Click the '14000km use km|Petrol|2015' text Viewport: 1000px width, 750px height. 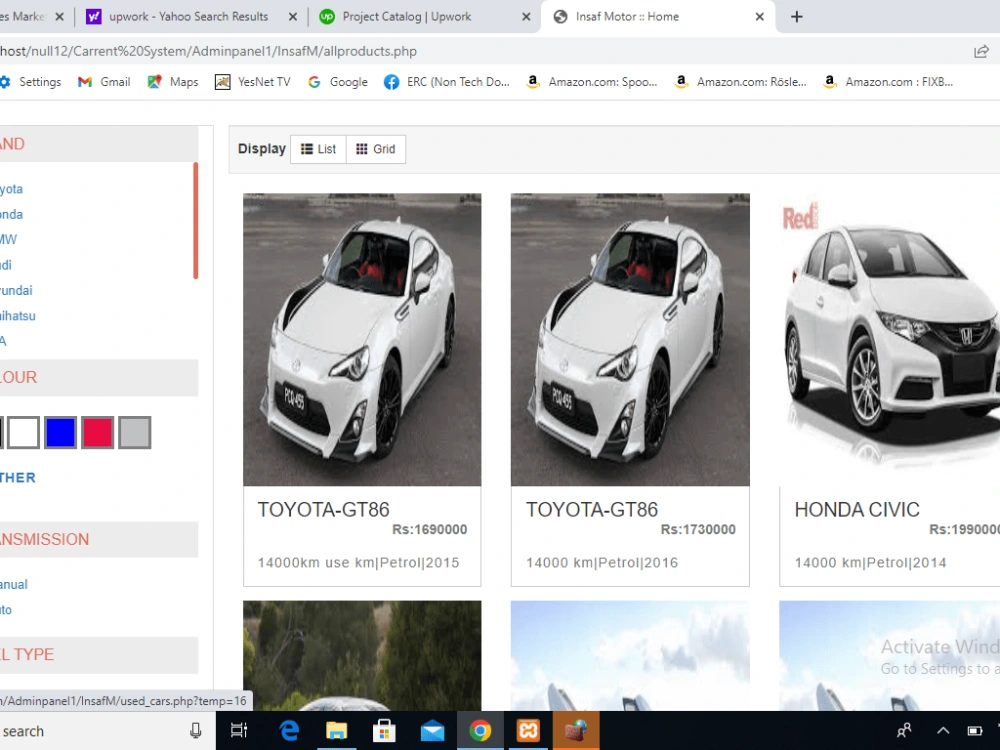[358, 562]
